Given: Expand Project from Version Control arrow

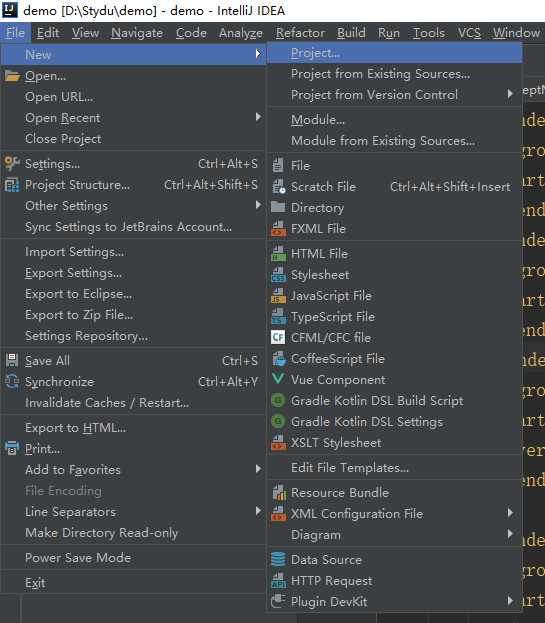Looking at the screenshot, I should [510, 94].
